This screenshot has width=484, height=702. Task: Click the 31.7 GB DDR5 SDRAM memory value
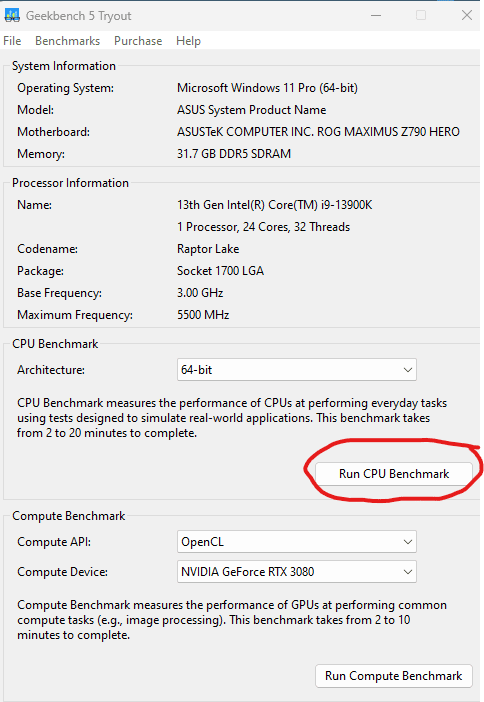click(x=234, y=154)
